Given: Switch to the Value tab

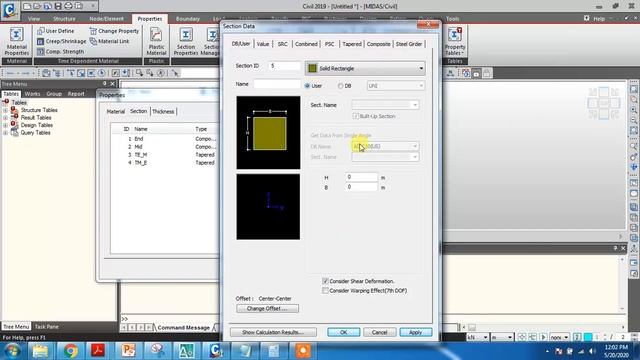Looking at the screenshot, I should (x=263, y=44).
